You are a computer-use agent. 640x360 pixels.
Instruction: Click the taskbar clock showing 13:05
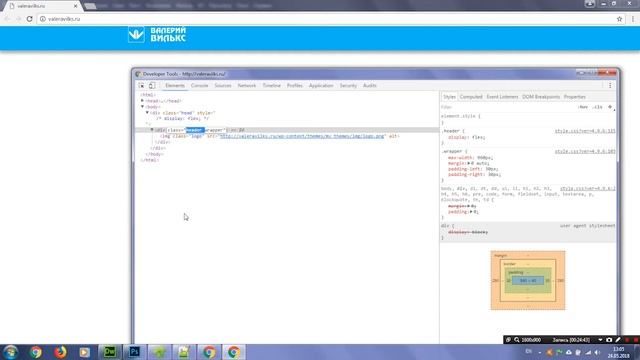619,352
